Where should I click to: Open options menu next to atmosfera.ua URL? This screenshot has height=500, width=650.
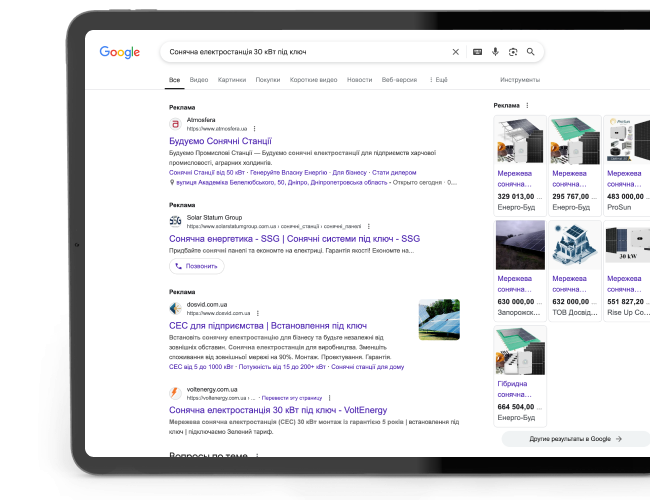pyautogui.click(x=255, y=129)
